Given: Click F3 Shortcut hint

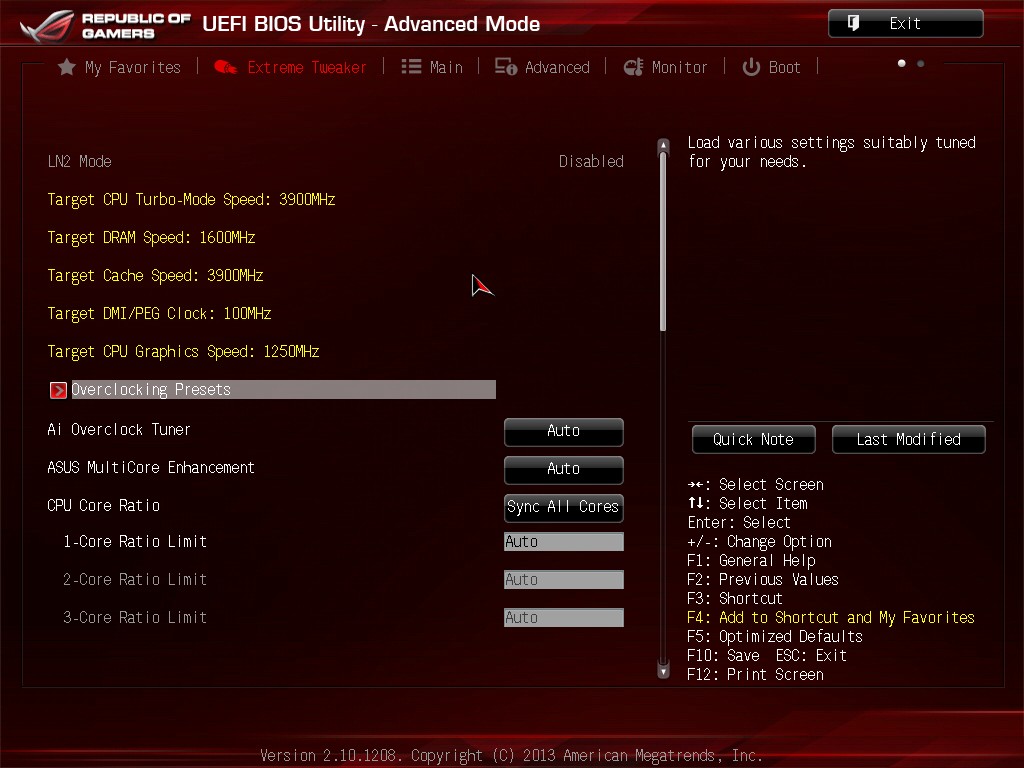Looking at the screenshot, I should [735, 598].
